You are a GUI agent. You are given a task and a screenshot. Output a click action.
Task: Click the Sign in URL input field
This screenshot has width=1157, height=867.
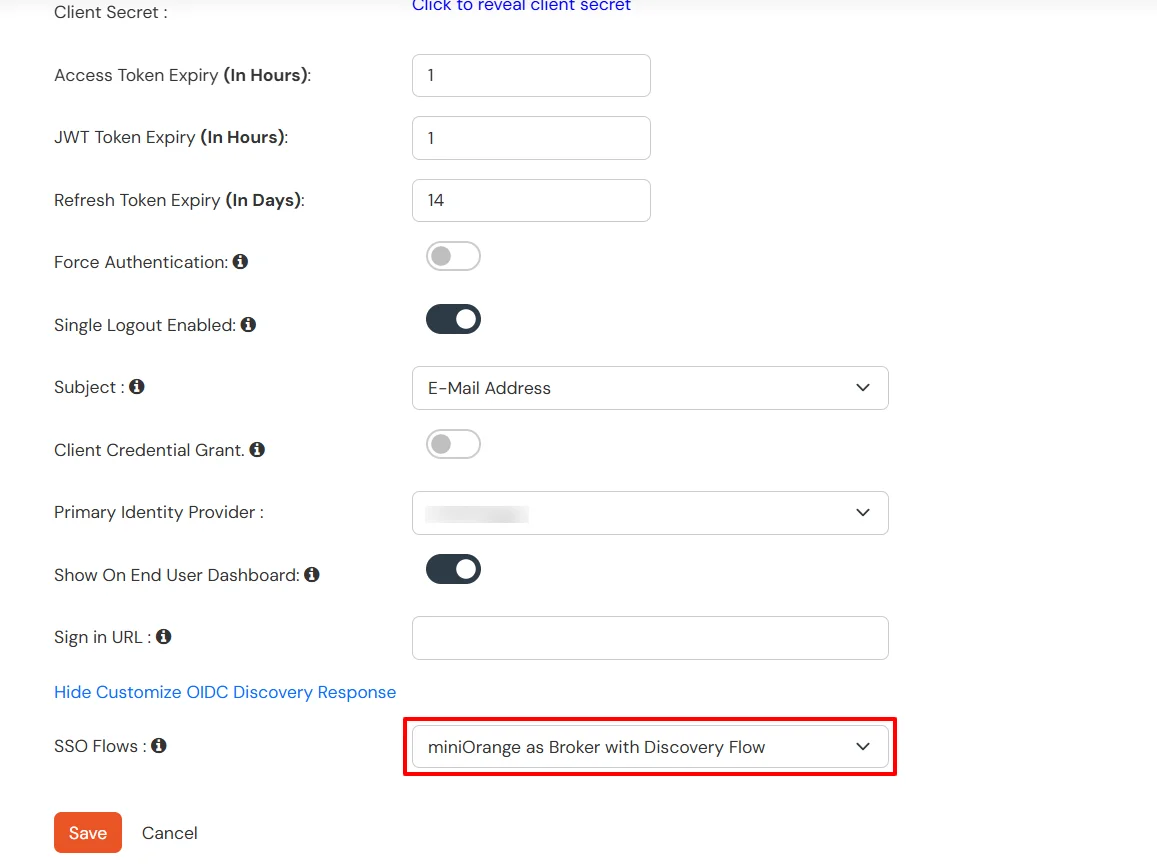click(x=650, y=637)
